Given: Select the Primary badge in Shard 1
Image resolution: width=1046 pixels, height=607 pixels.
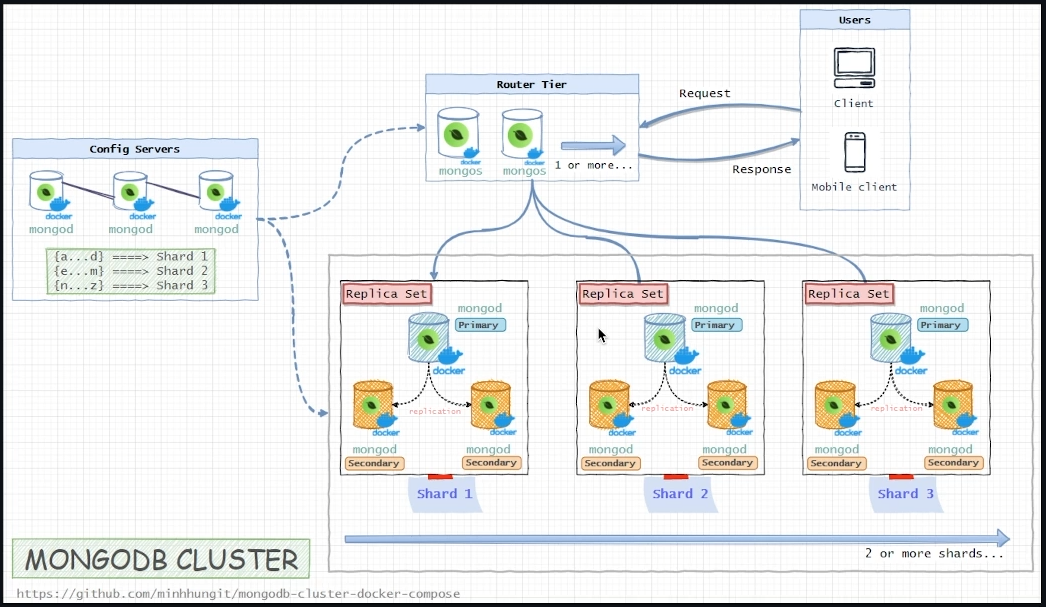Looking at the screenshot, I should pyautogui.click(x=480, y=325).
